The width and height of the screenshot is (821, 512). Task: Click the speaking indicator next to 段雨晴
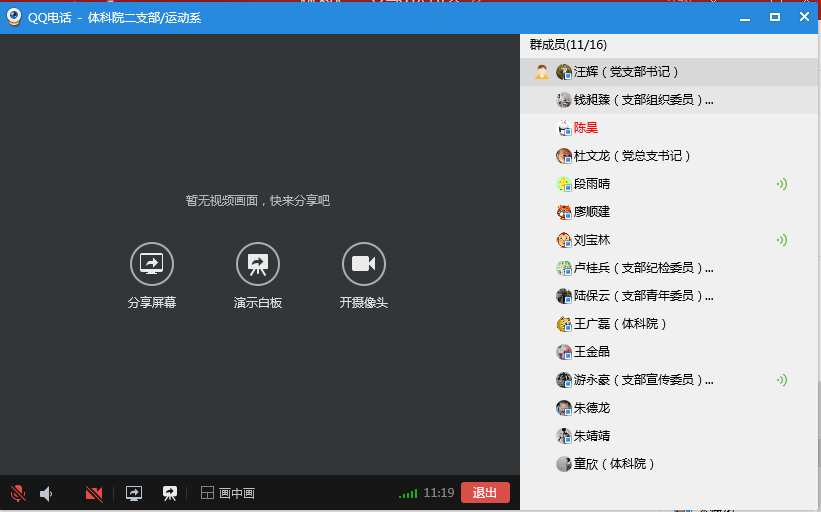click(x=782, y=184)
